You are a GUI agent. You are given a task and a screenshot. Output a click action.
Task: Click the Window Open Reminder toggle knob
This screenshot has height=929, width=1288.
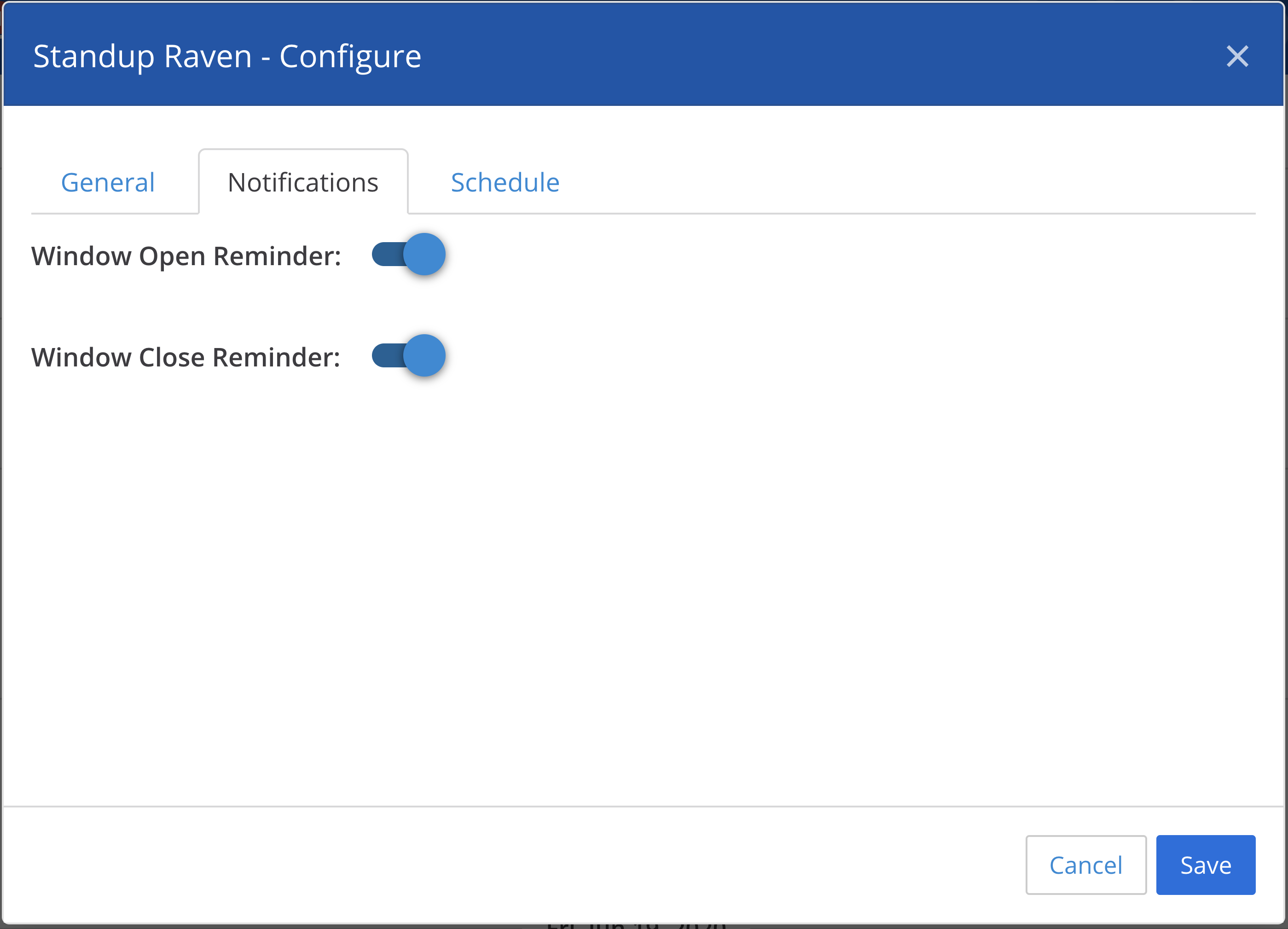click(424, 255)
